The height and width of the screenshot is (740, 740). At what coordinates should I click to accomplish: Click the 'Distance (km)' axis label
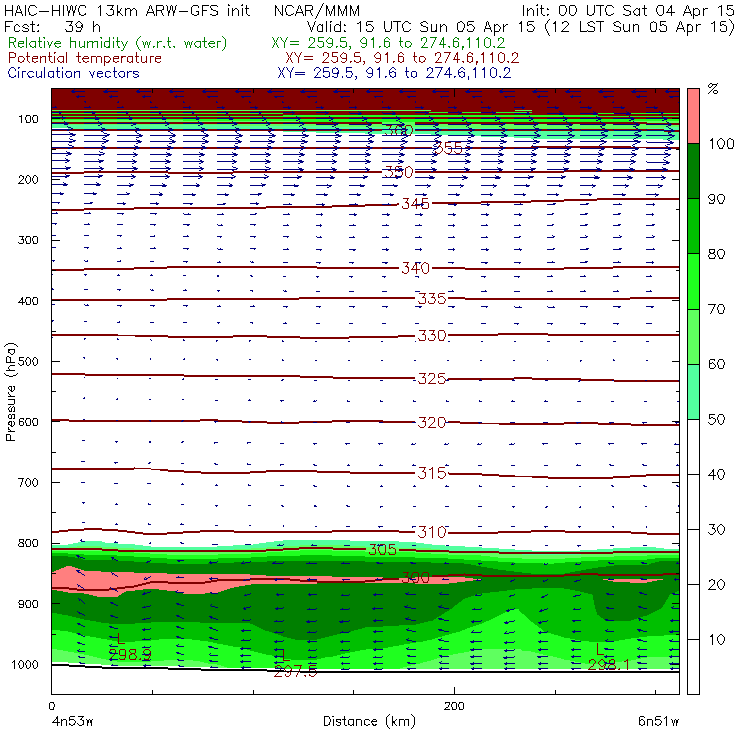coord(369,721)
